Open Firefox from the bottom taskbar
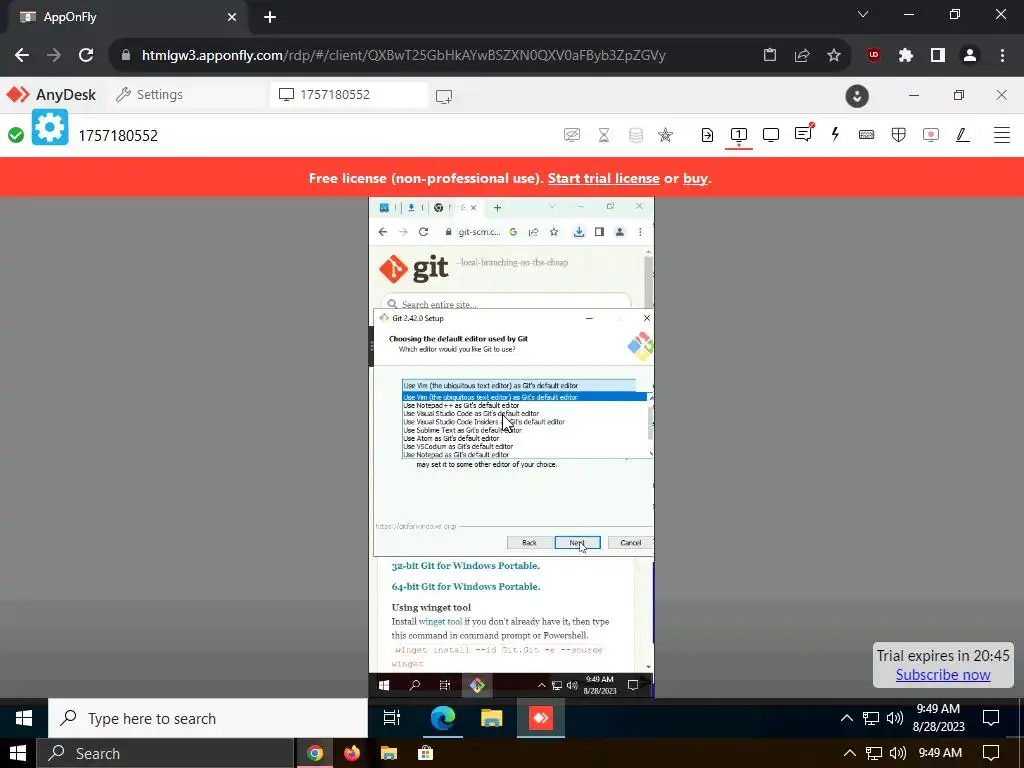This screenshot has width=1024, height=768. click(352, 753)
